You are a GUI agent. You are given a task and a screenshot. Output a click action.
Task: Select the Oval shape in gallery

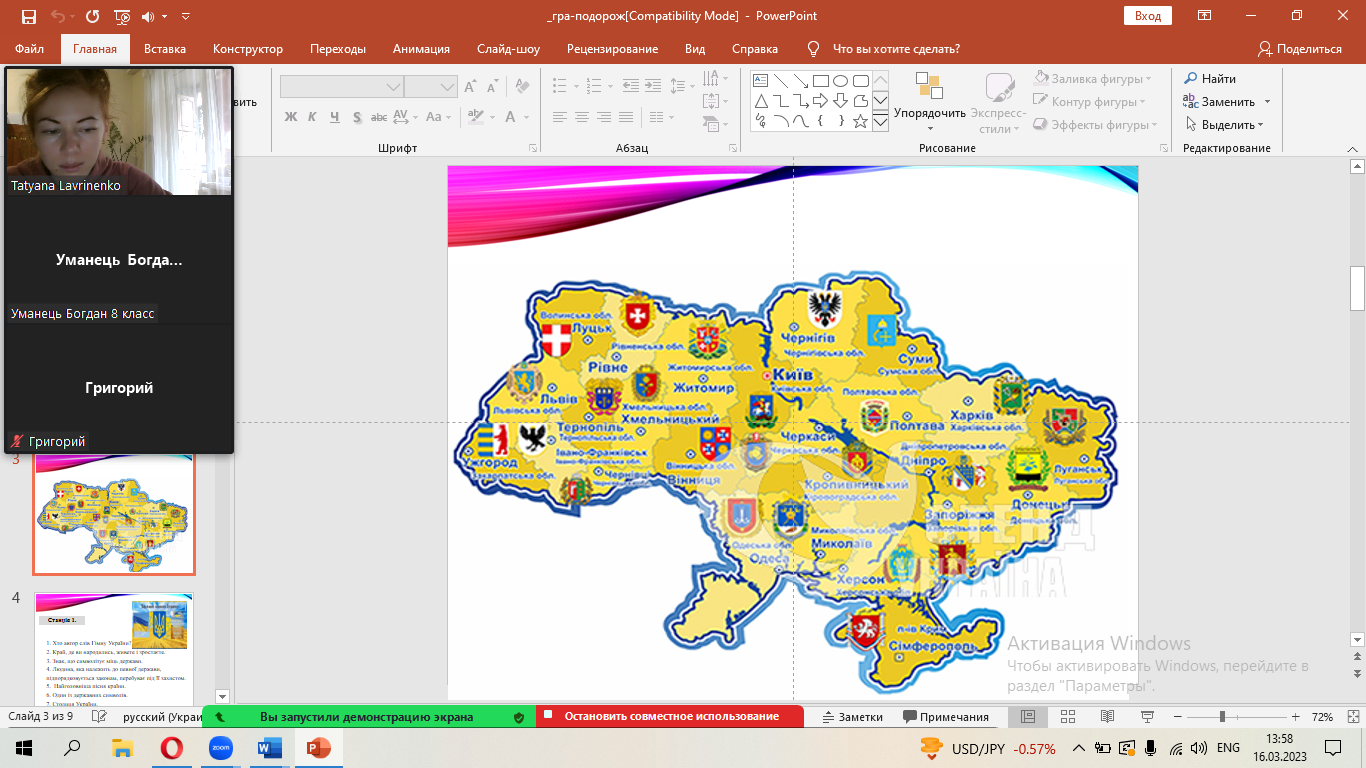840,81
